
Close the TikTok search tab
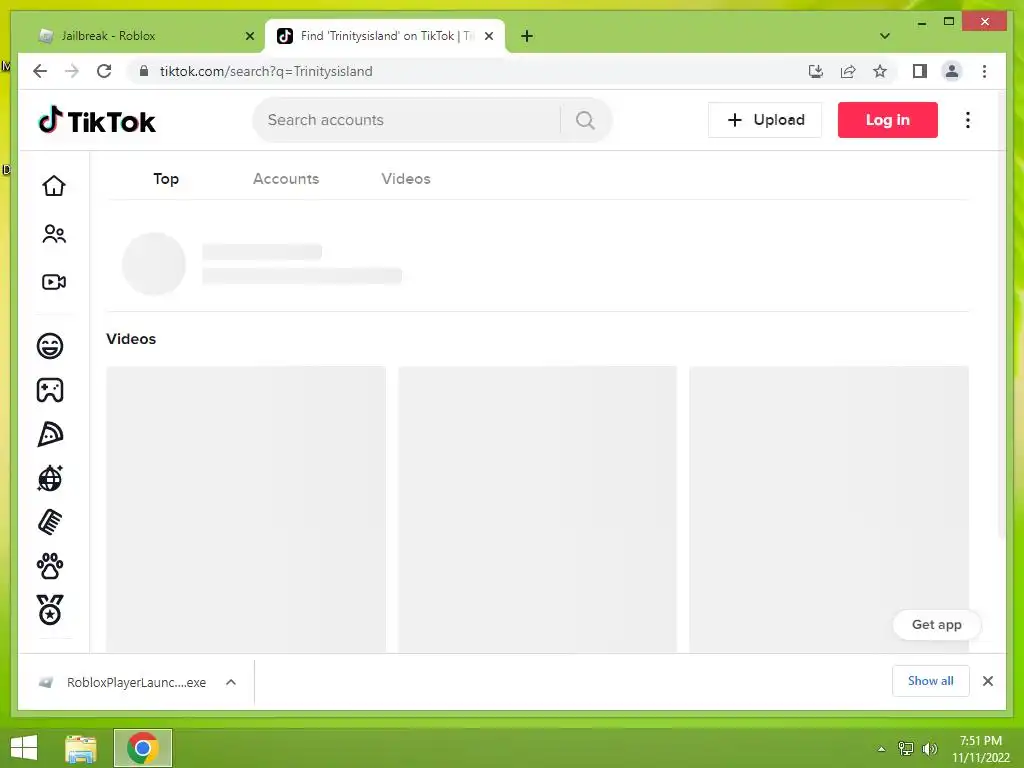489,36
